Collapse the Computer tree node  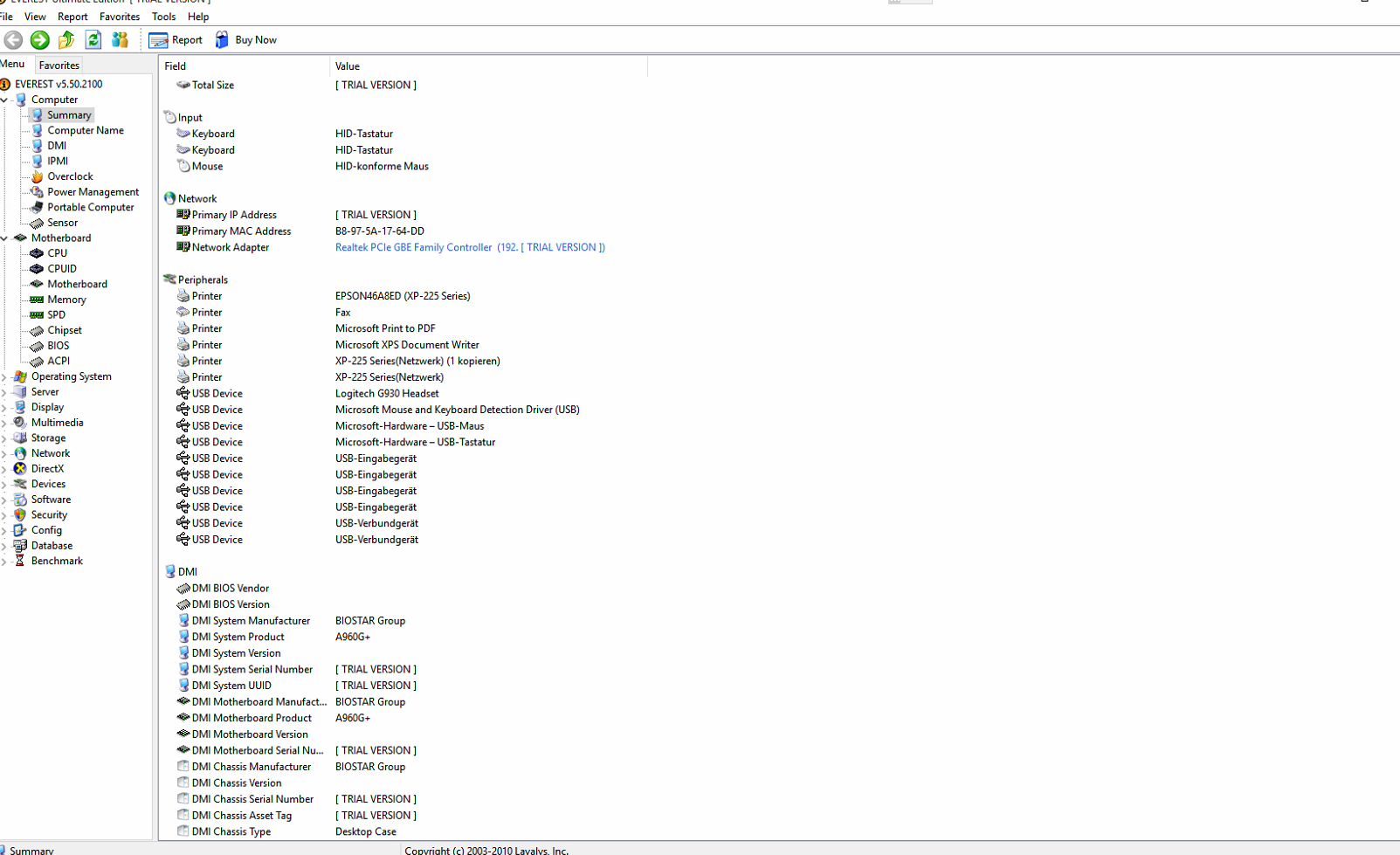pyautogui.click(x=4, y=100)
